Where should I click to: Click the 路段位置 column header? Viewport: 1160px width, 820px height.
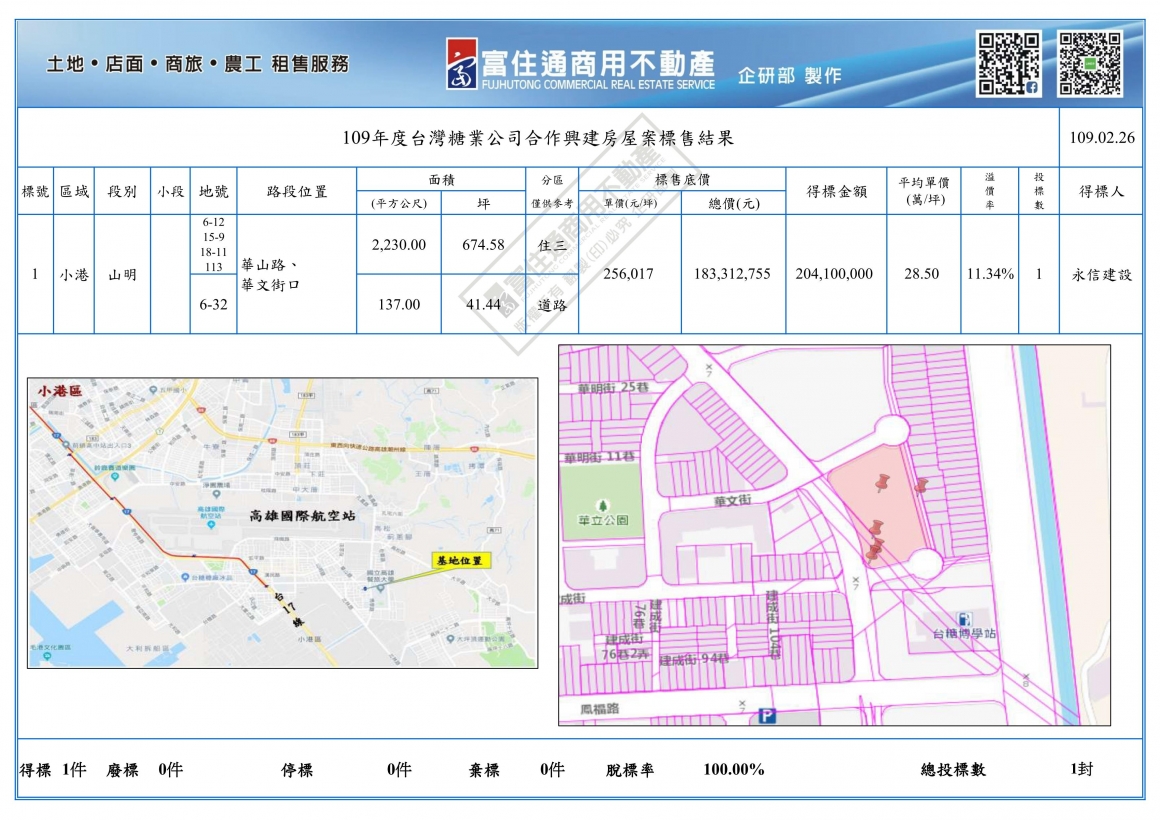pos(297,192)
